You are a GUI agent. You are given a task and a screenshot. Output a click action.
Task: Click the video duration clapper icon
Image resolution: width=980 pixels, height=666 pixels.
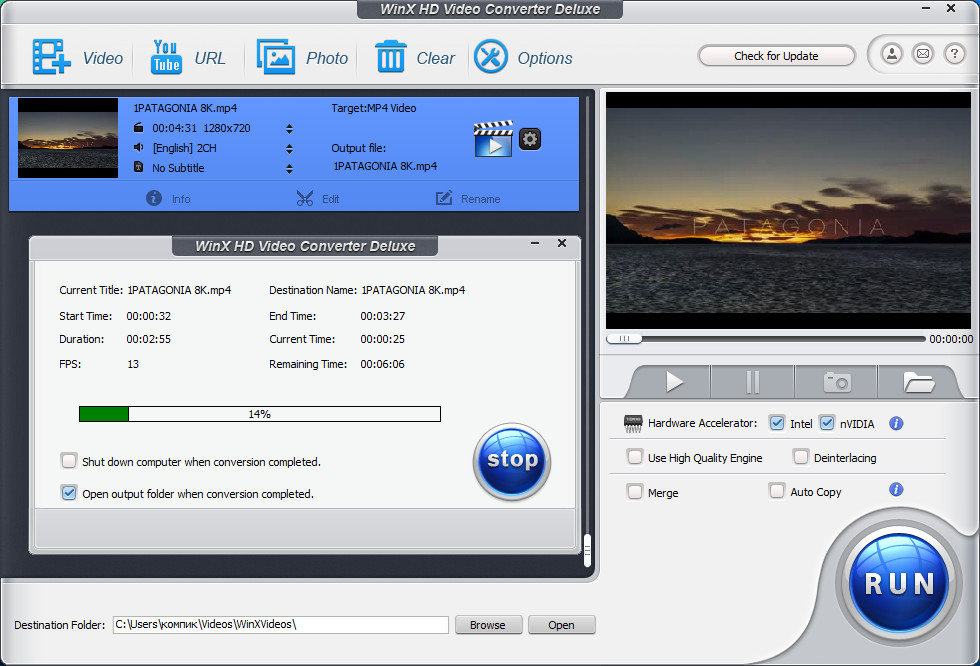[x=139, y=127]
